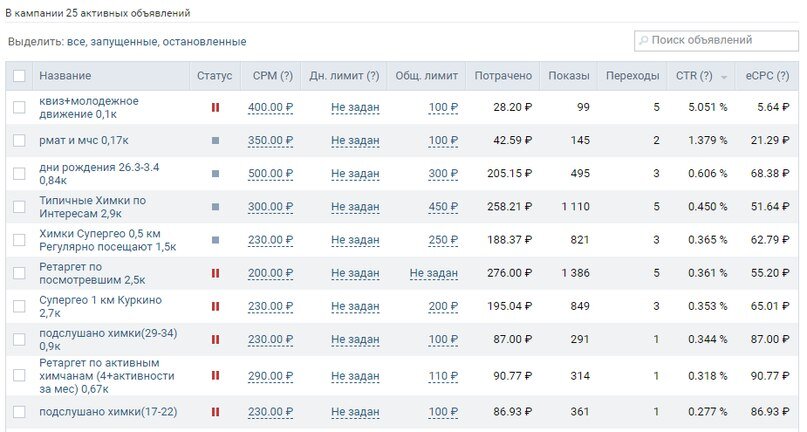Sort table by Название column header
Viewport: 807px width, 432px height.
click(65, 76)
